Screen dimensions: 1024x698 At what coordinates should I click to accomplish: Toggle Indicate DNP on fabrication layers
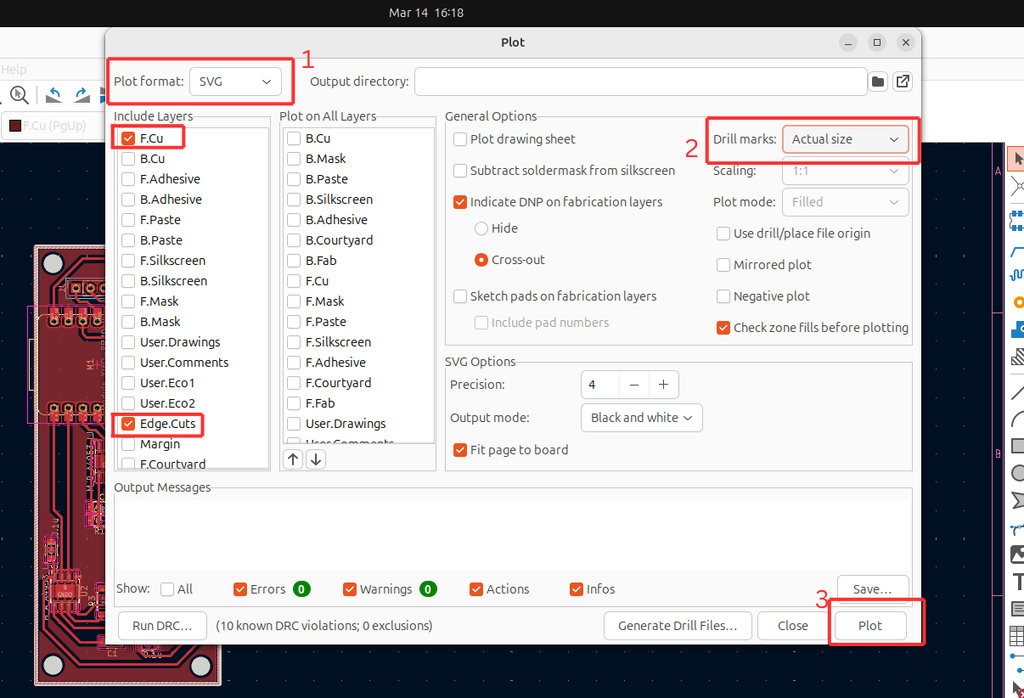460,202
